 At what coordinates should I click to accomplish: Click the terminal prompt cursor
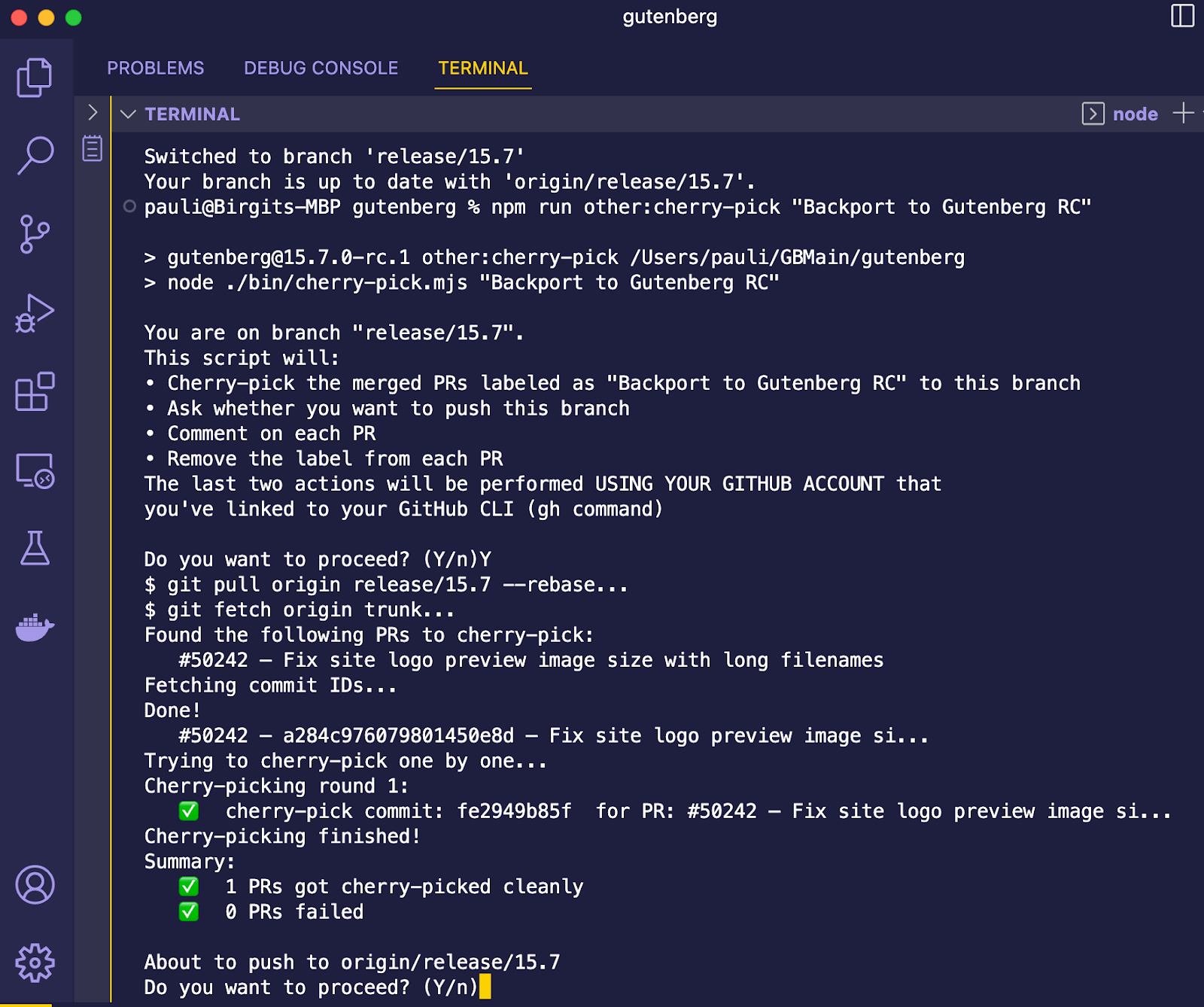coord(485,987)
